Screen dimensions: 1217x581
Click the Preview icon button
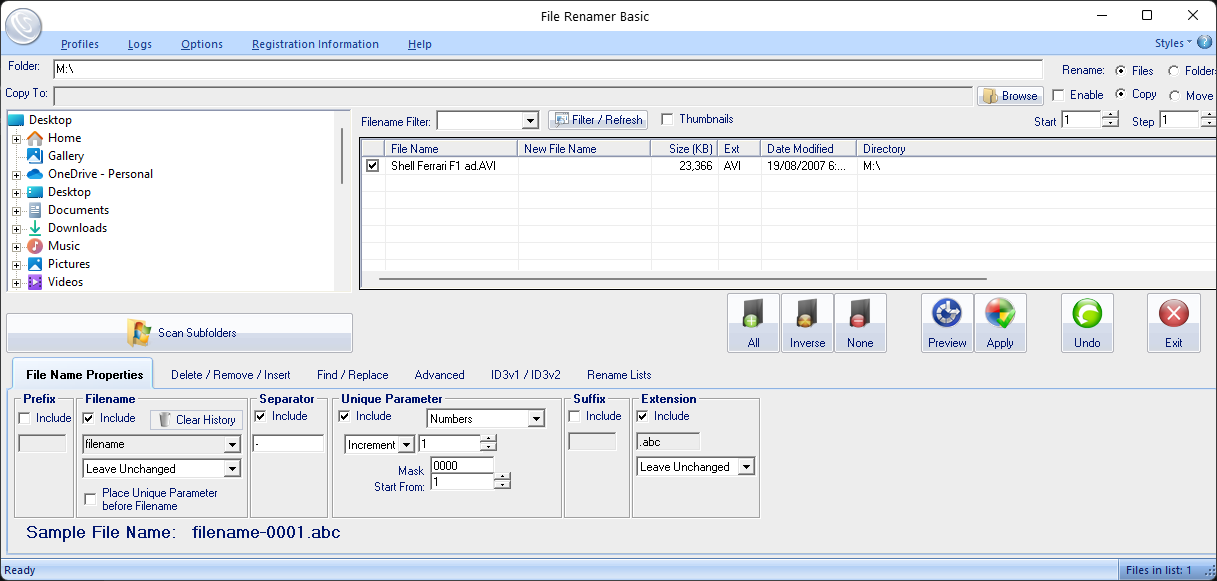(x=947, y=323)
